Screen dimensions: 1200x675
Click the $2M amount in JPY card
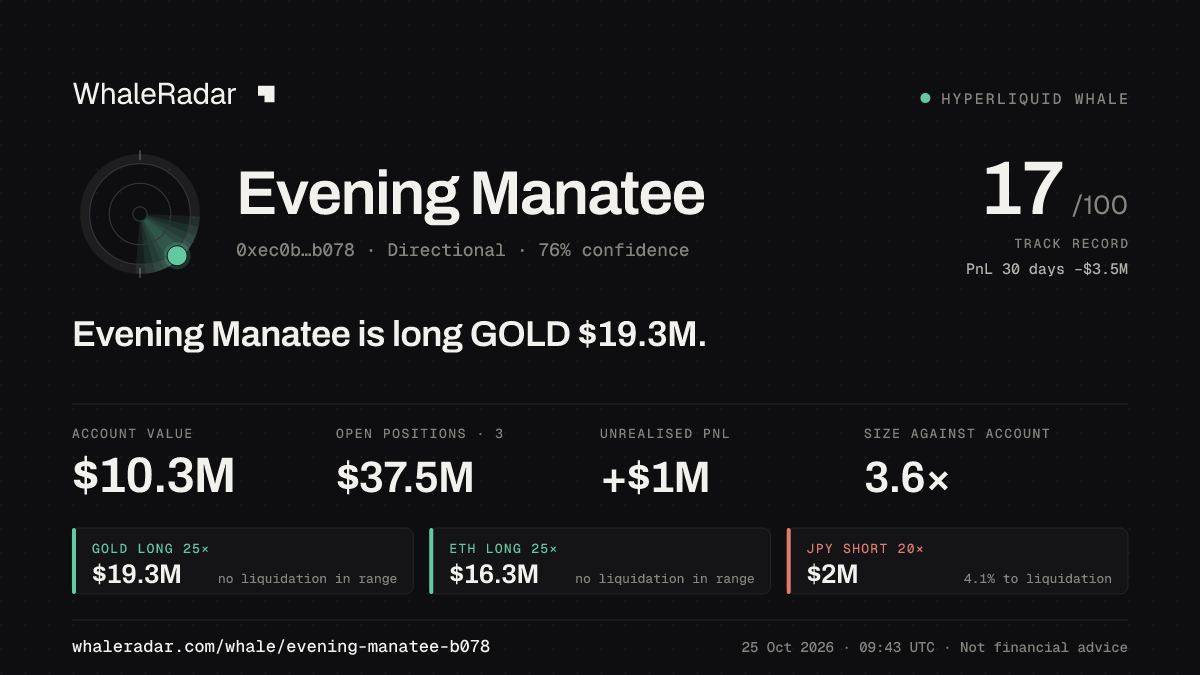(x=832, y=575)
